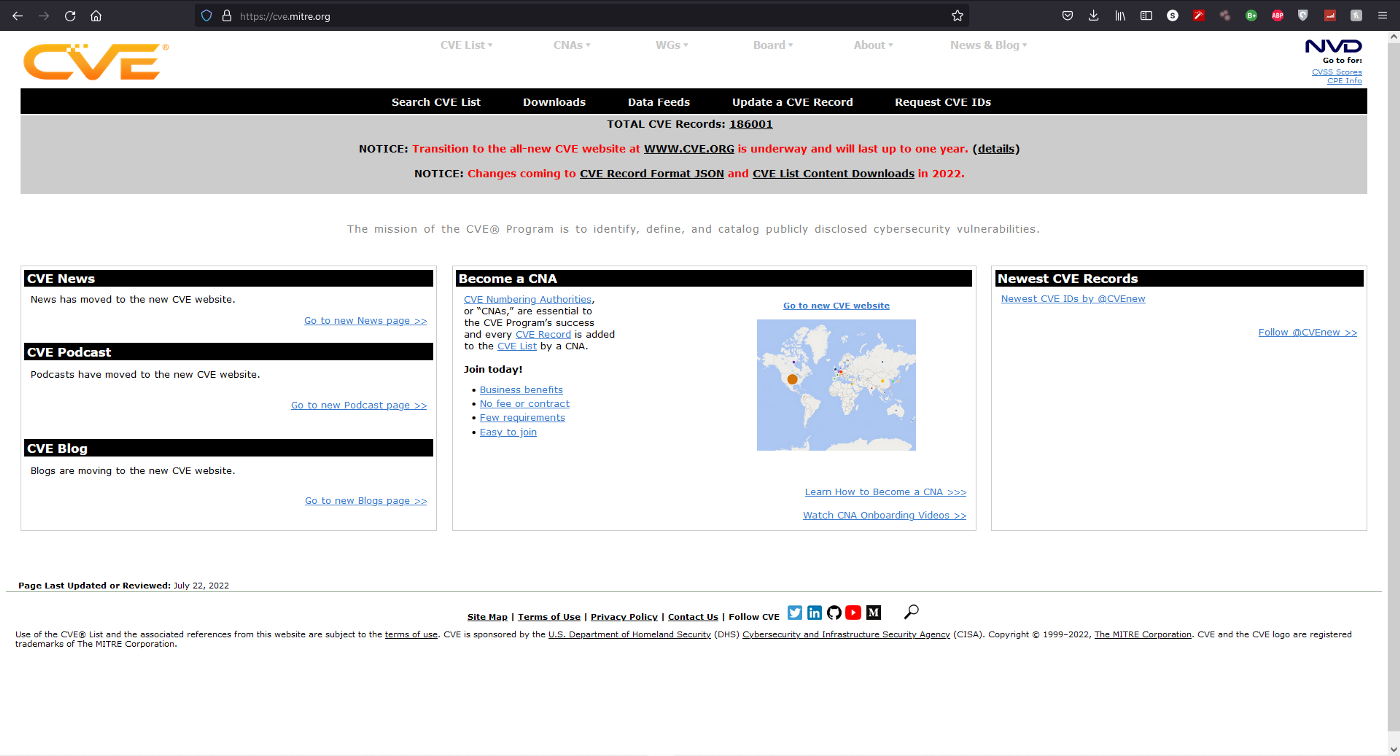The image size is (1400, 756).
Task: Open the NVD CVSS Scores link
Action: coord(1337,72)
